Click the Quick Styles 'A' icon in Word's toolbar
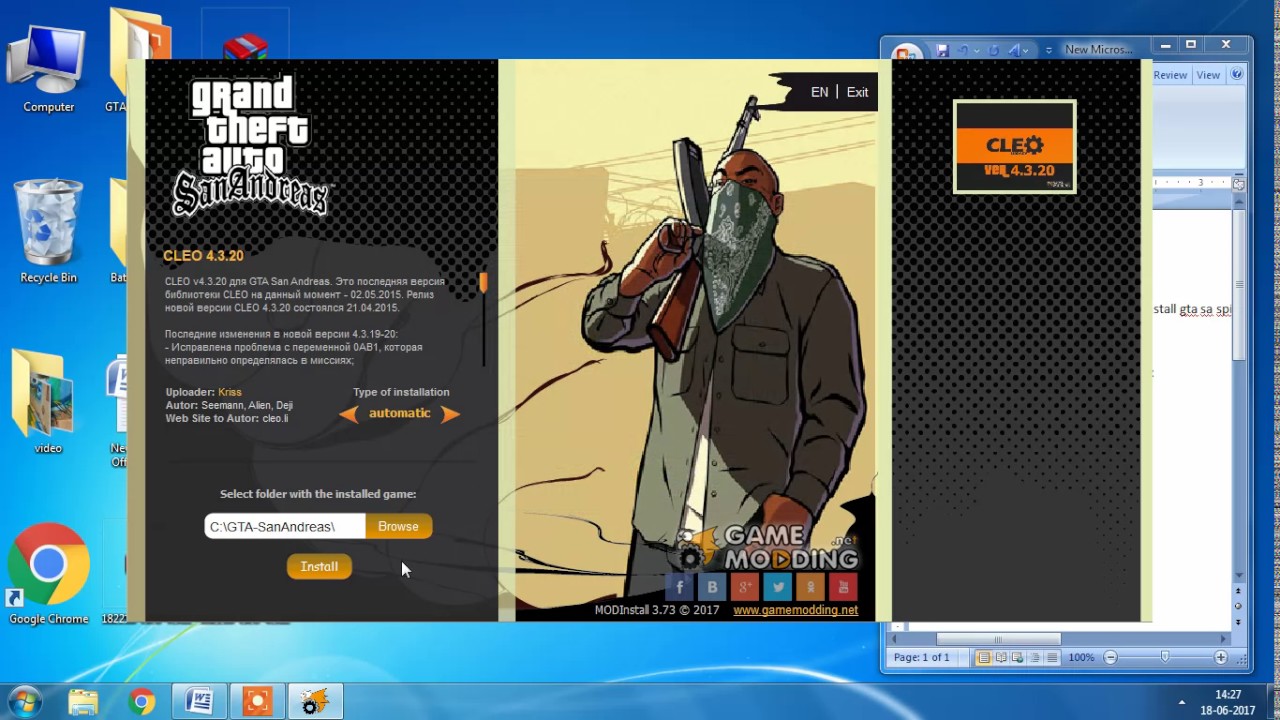1280x720 pixels. [1015, 50]
